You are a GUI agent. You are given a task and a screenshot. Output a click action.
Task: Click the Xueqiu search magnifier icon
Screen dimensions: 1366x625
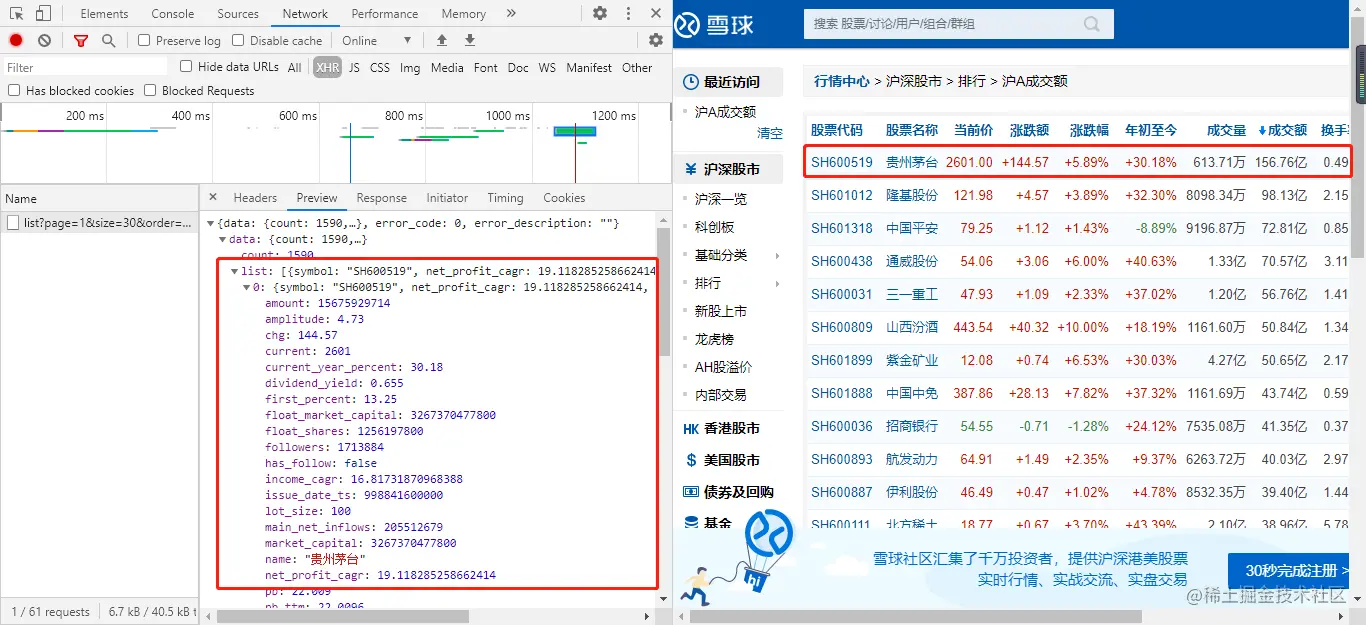(1091, 24)
